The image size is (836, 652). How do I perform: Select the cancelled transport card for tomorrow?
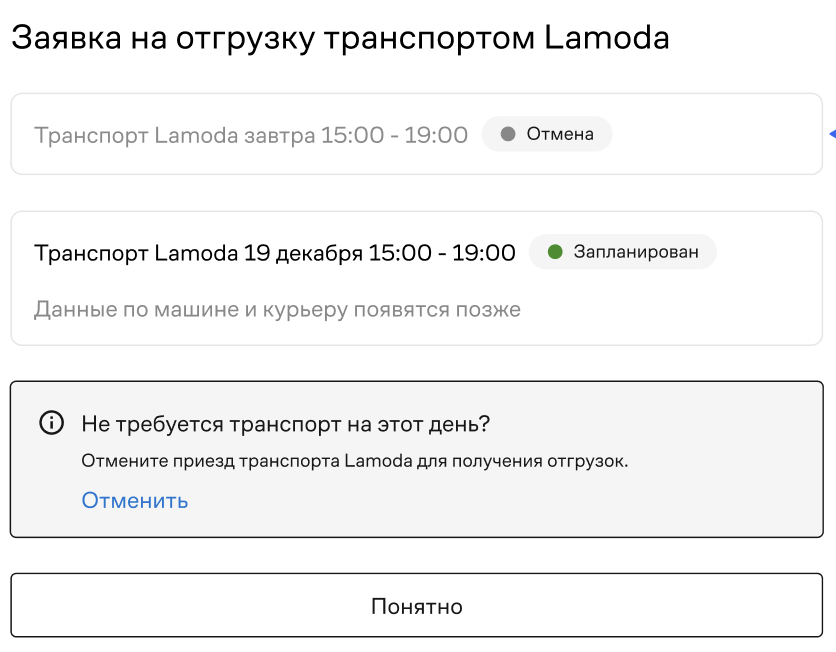point(416,134)
